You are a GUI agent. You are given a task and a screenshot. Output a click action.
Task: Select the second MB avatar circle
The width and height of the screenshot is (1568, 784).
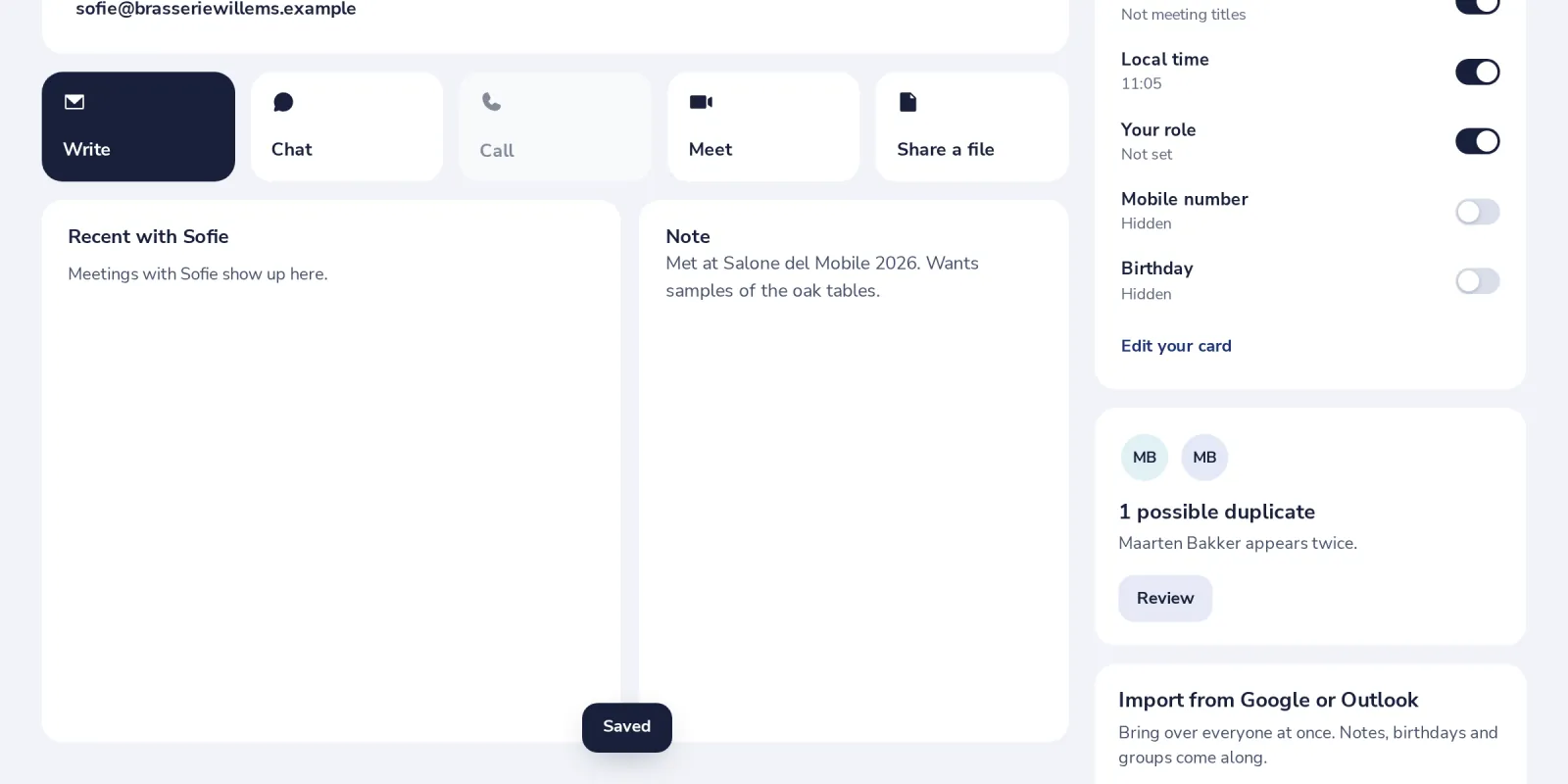(1204, 458)
